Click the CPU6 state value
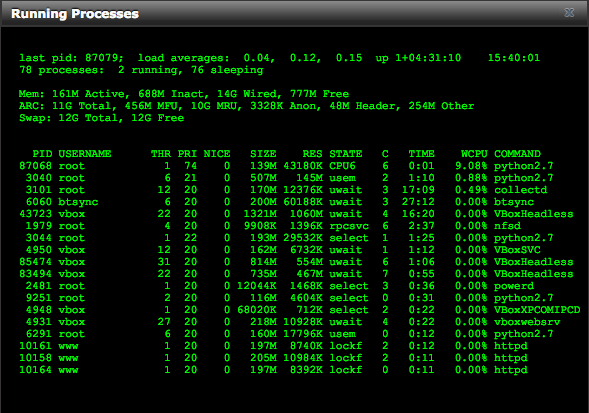 343,166
